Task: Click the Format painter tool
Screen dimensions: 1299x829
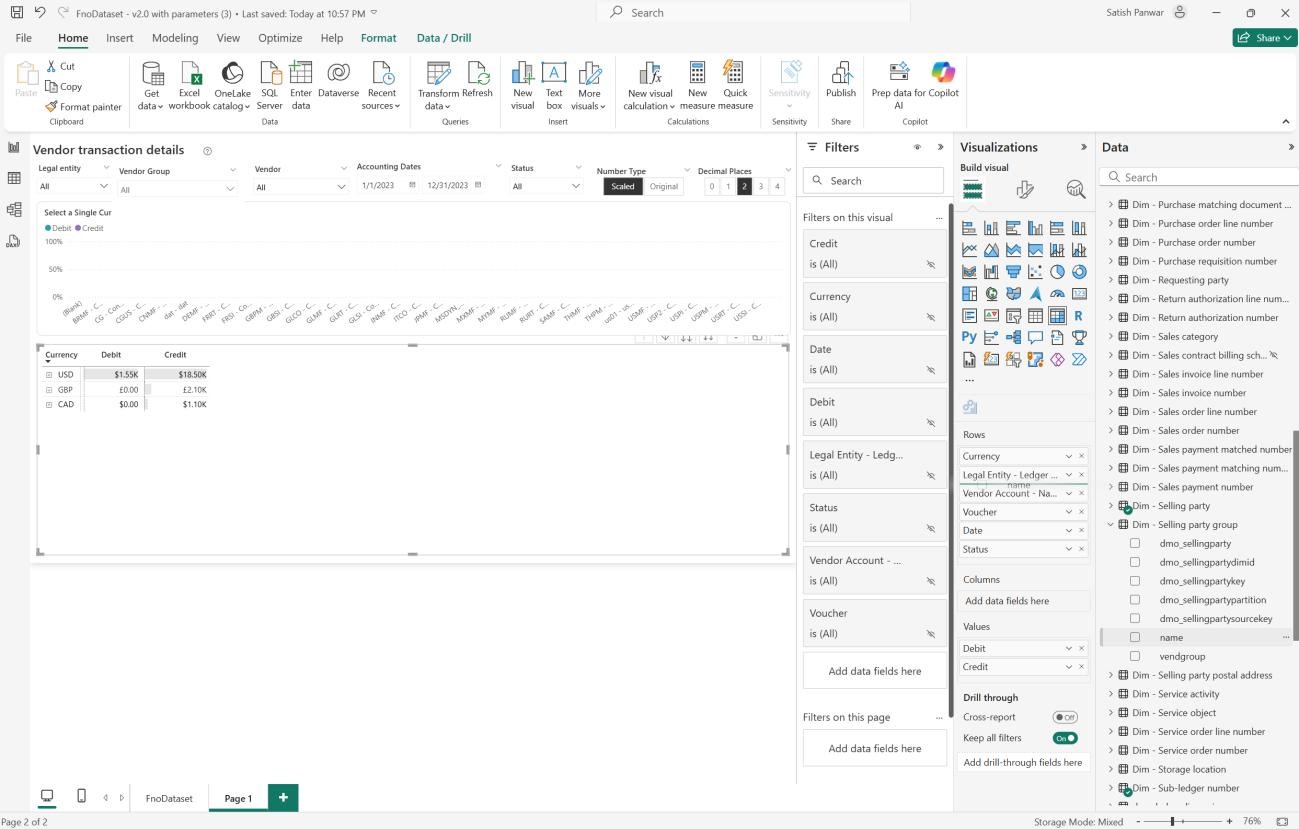Action: 83,107
